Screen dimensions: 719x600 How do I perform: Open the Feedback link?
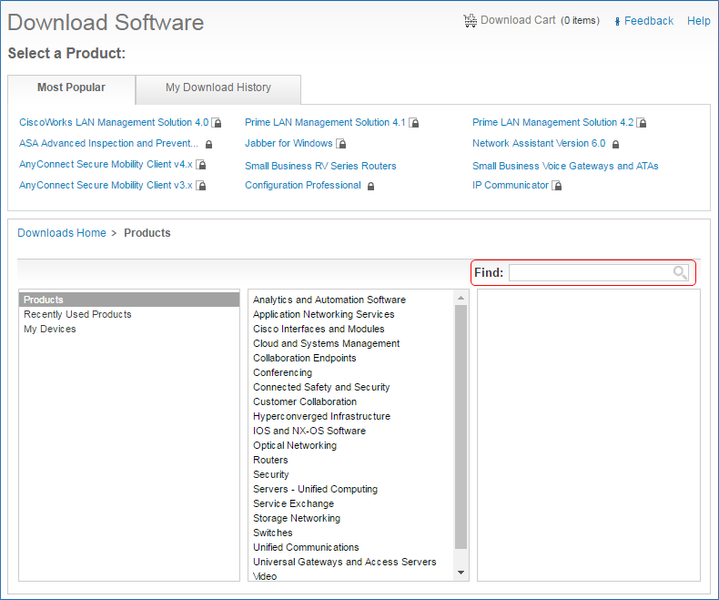(649, 21)
